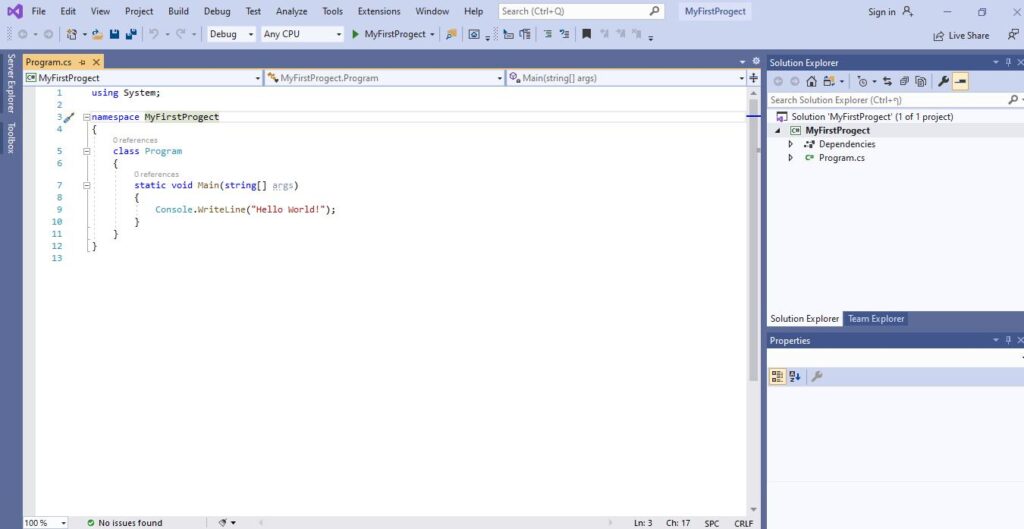Image resolution: width=1024 pixels, height=529 pixels.
Task: Click the Home icon in Solution Explorer
Action: [x=811, y=82]
